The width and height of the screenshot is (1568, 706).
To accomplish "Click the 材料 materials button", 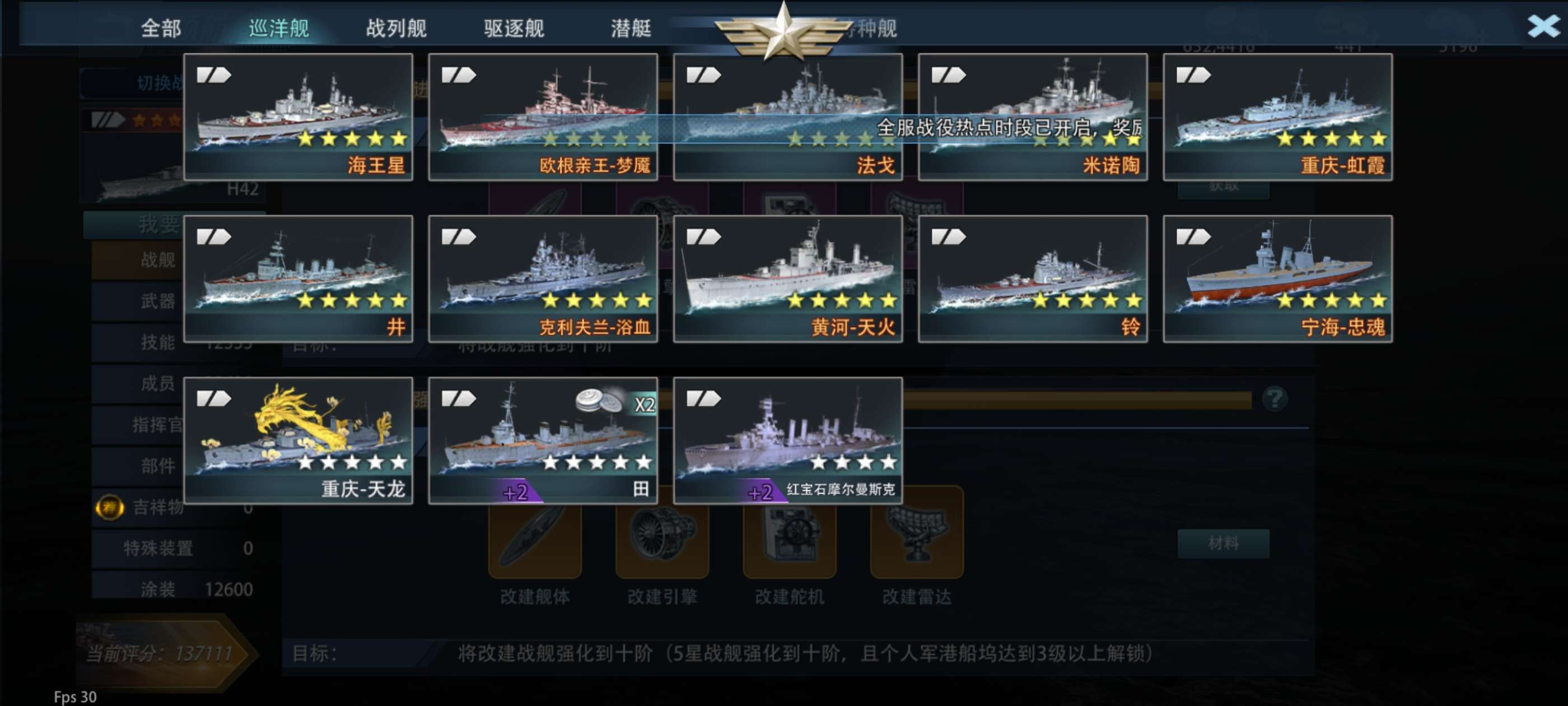I will point(1224,544).
